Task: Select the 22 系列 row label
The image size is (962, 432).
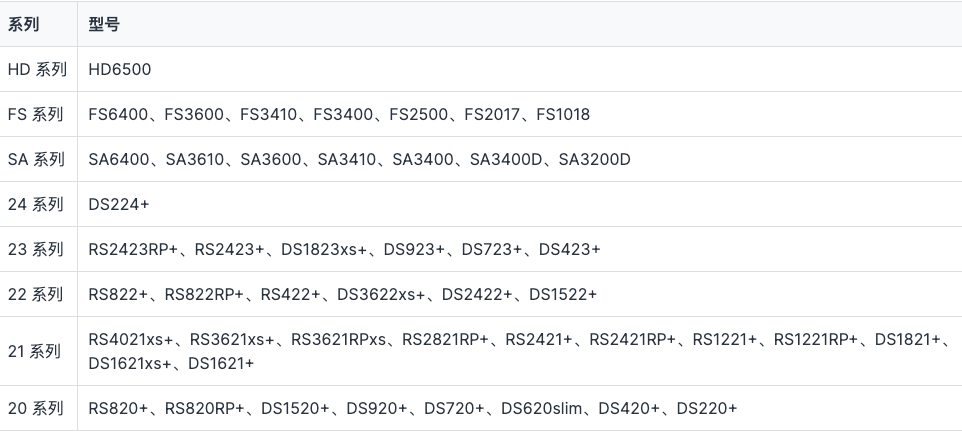Action: pyautogui.click(x=37, y=294)
